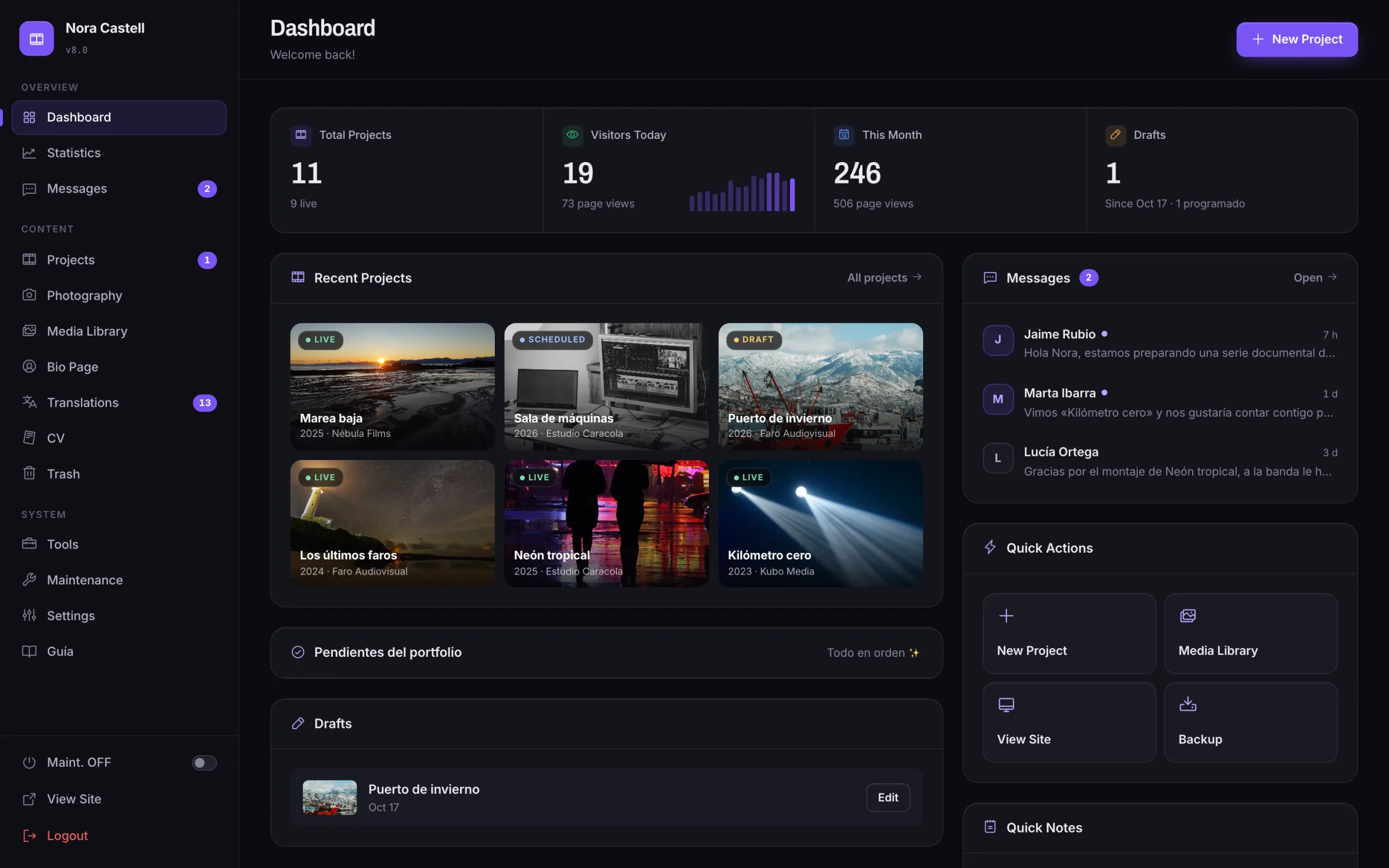
Task: Open the Kilómetro cero project card
Action: (821, 523)
